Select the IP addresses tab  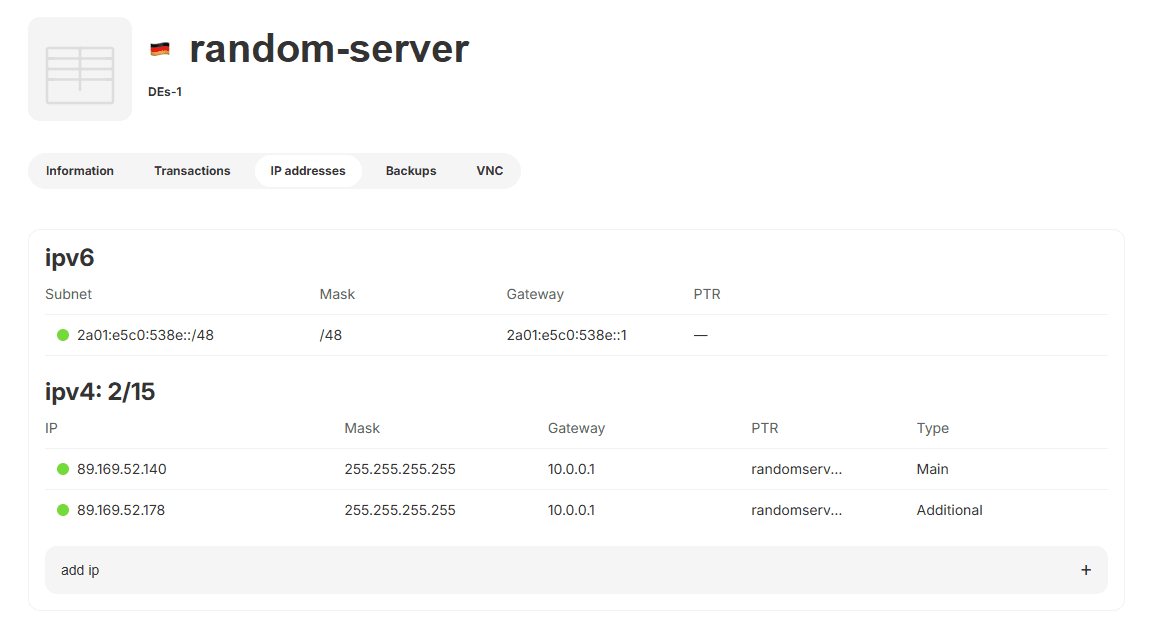[308, 171]
